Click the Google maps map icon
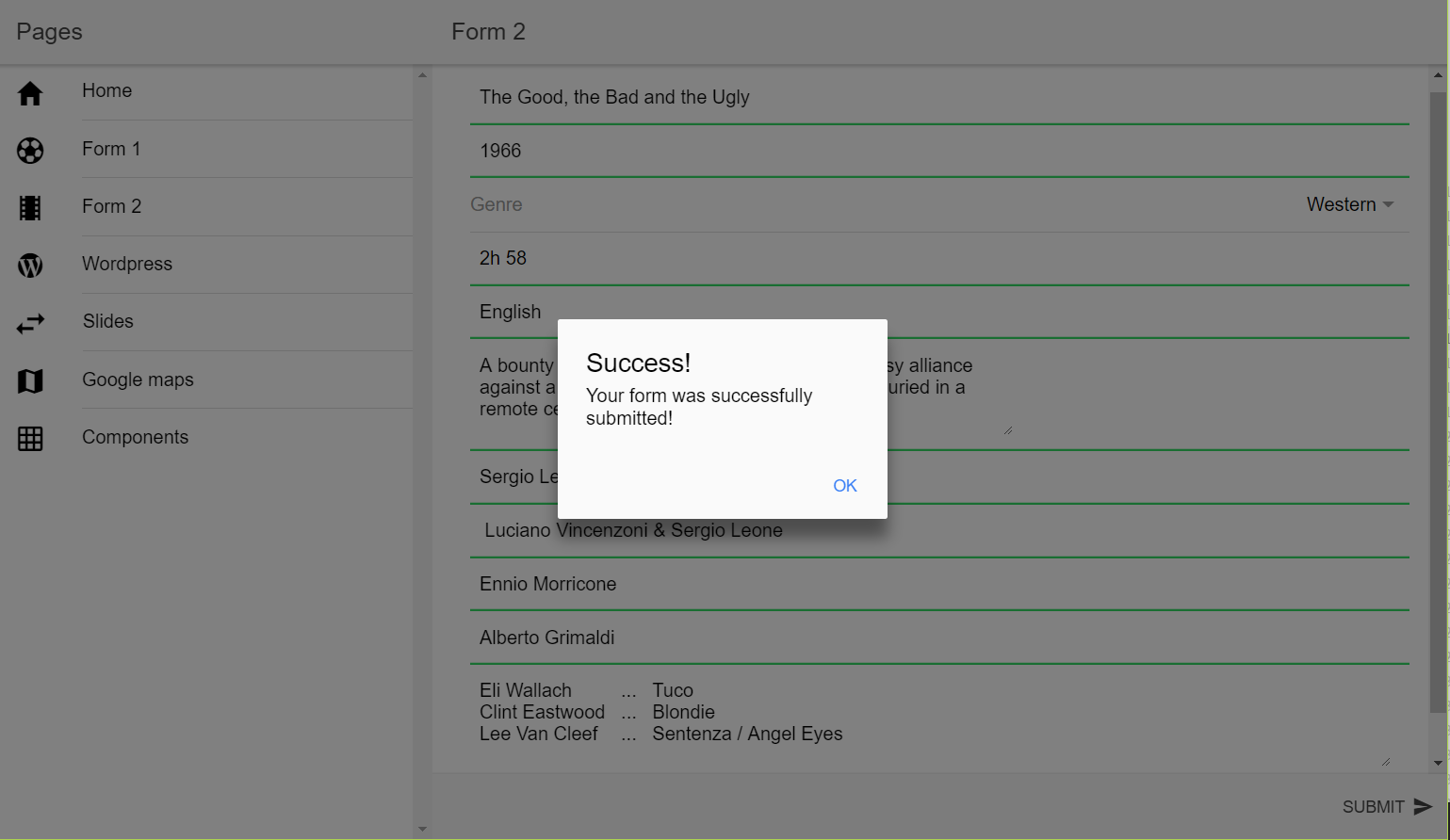This screenshot has width=1450, height=840. point(30,381)
